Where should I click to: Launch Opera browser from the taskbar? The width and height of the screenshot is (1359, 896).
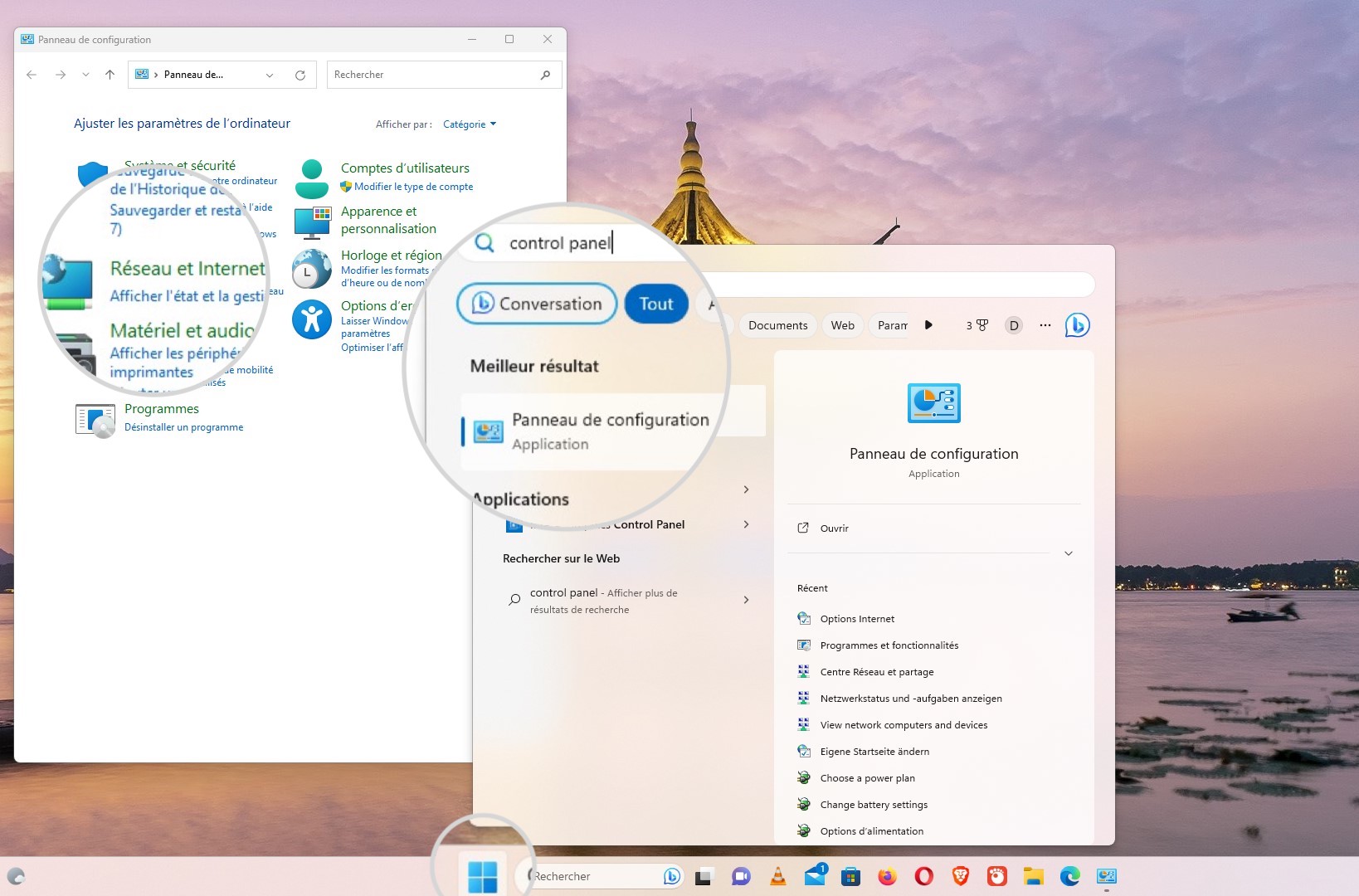click(x=923, y=876)
